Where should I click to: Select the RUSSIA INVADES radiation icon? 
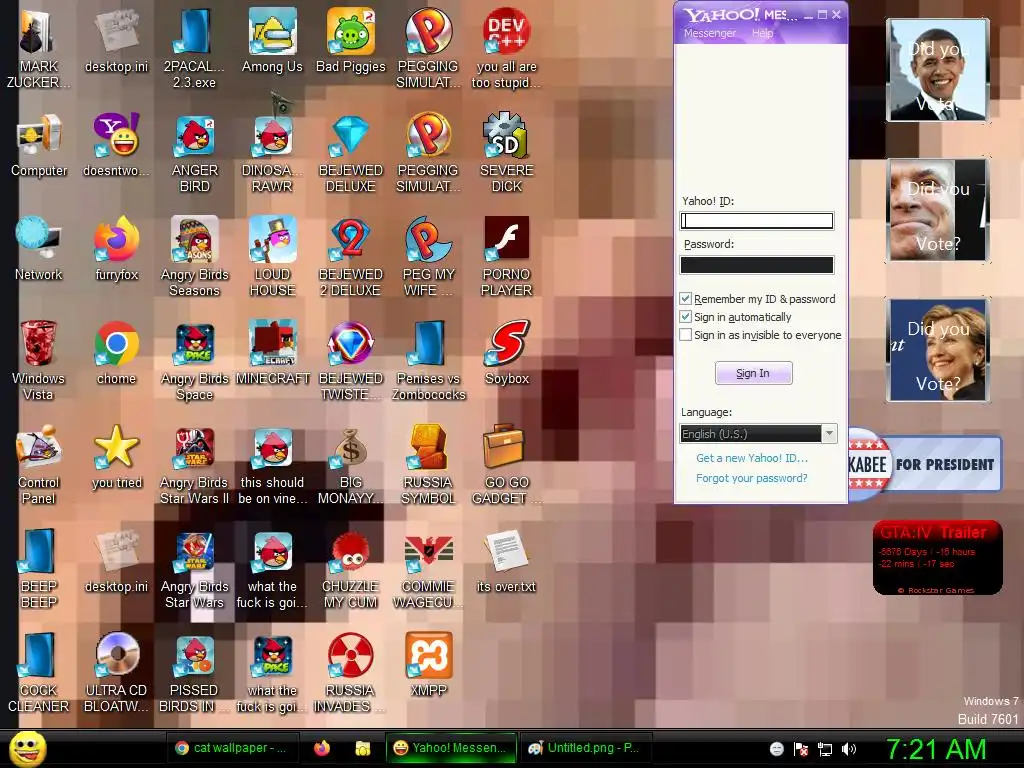351,673
